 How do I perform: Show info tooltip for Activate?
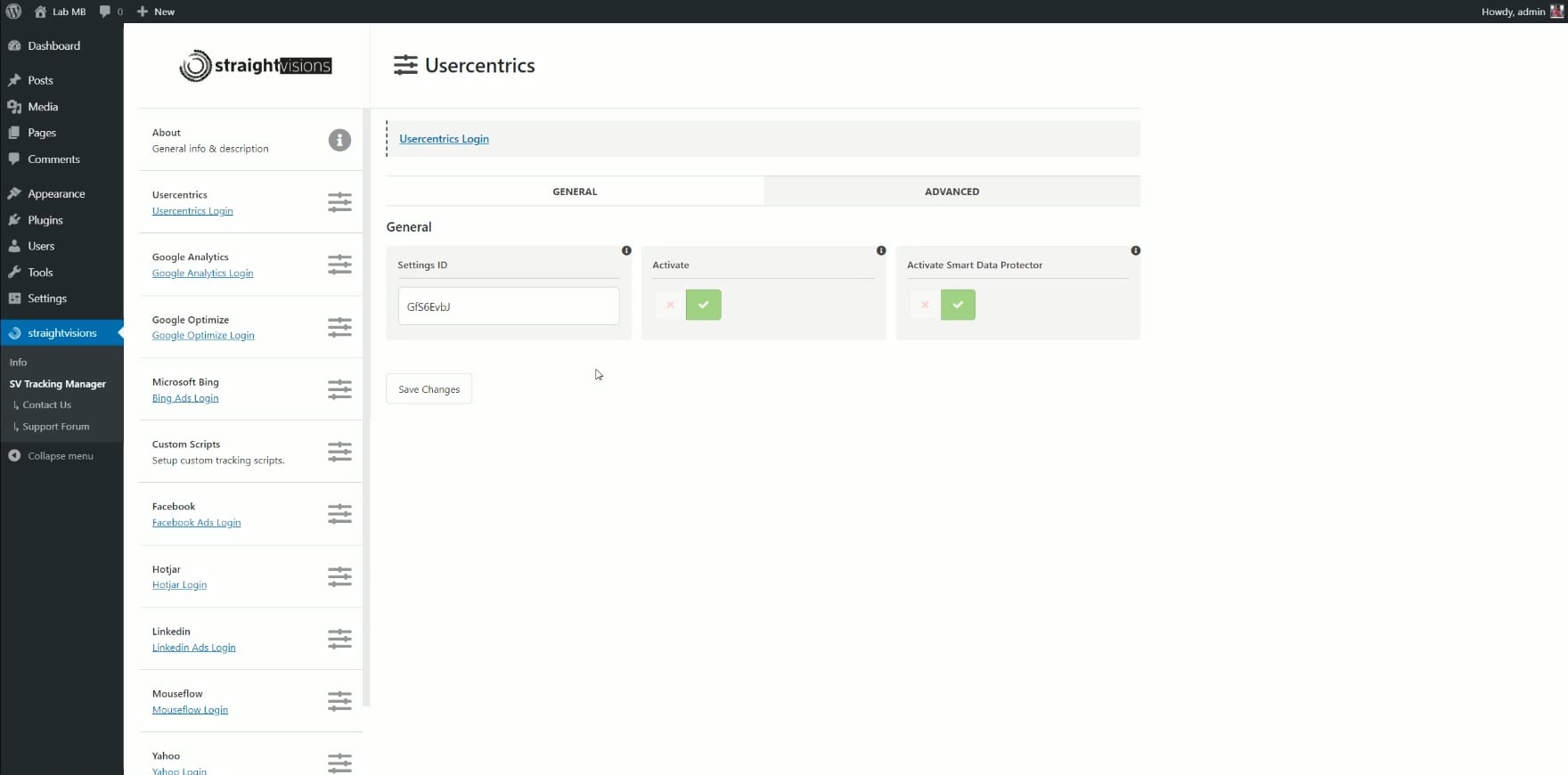tap(881, 250)
